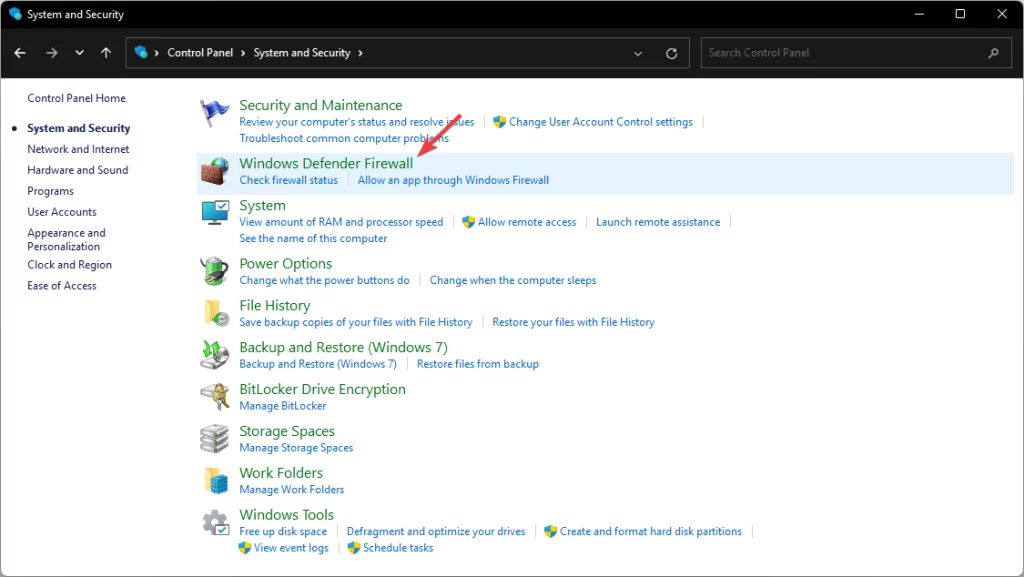Click the Windows Defender Firewall brick-wall icon
The width and height of the screenshot is (1024, 577).
click(x=213, y=170)
